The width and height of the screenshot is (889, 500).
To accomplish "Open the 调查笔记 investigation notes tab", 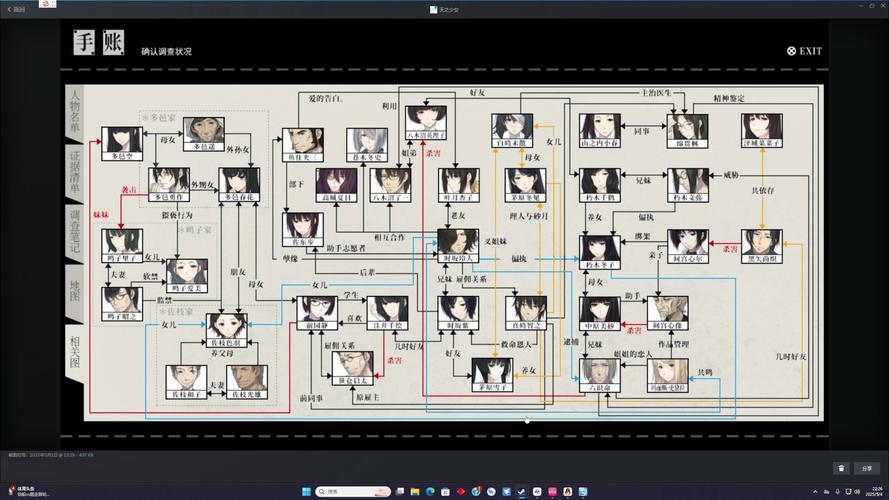I will pyautogui.click(x=74, y=233).
